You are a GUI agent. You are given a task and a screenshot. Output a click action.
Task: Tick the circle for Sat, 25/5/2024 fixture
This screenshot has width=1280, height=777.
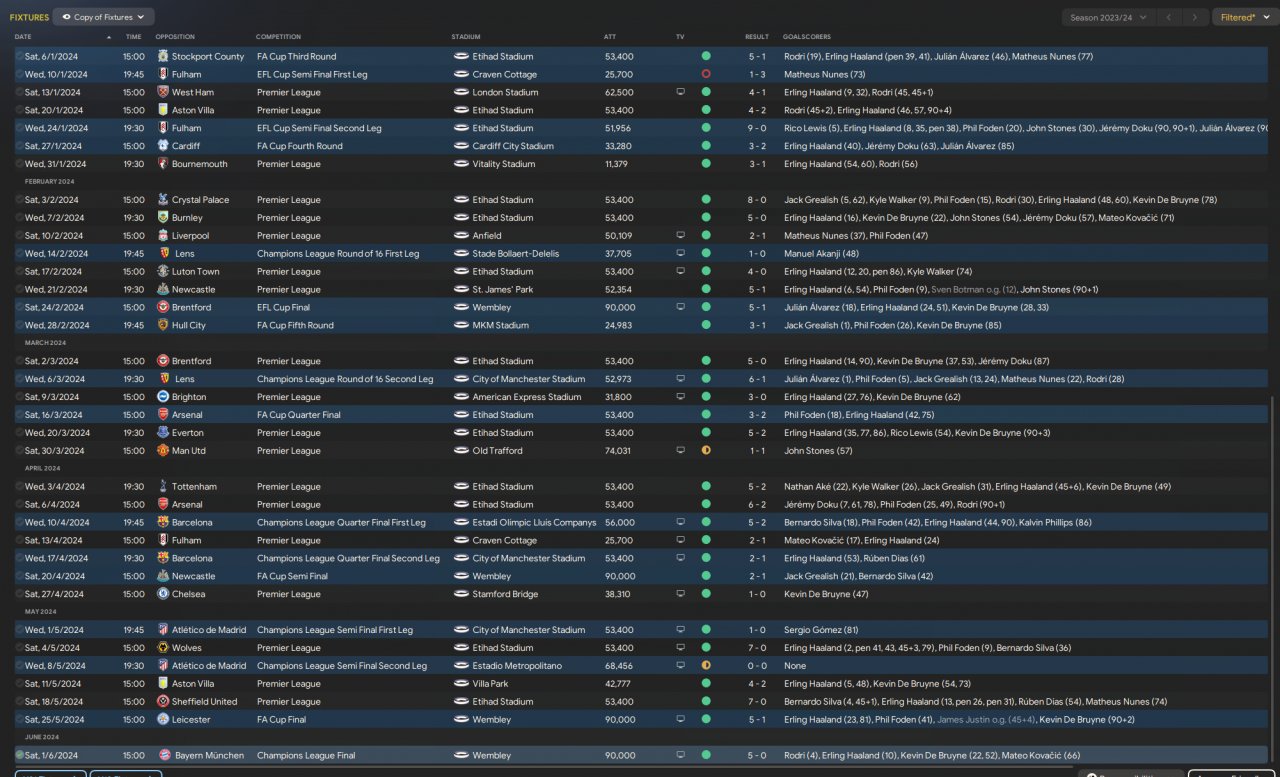(x=19, y=720)
